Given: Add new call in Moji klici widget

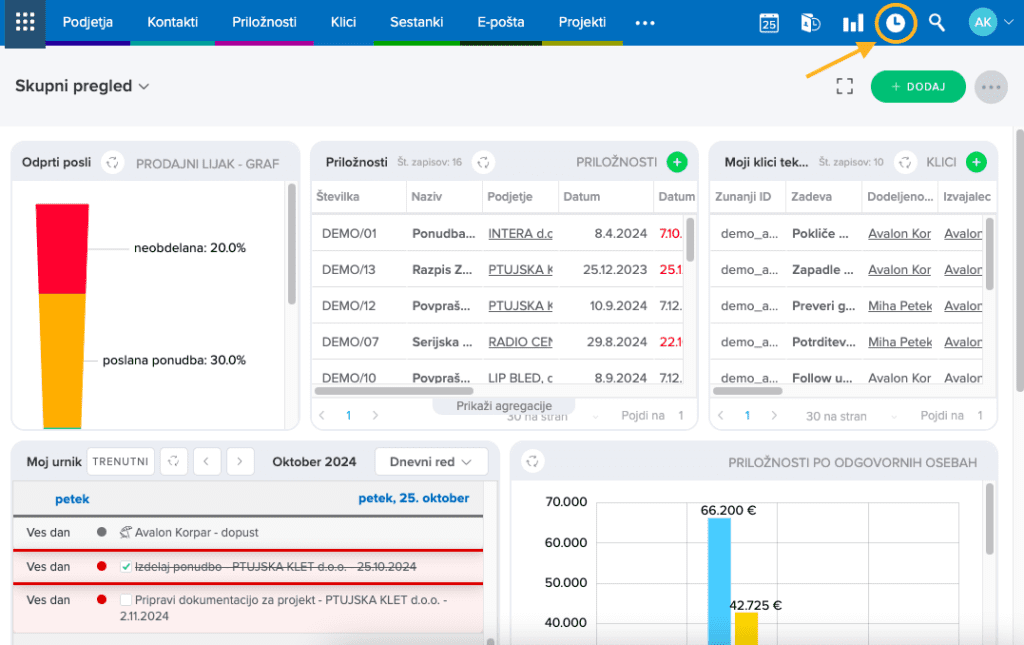Looking at the screenshot, I should pos(977,162).
